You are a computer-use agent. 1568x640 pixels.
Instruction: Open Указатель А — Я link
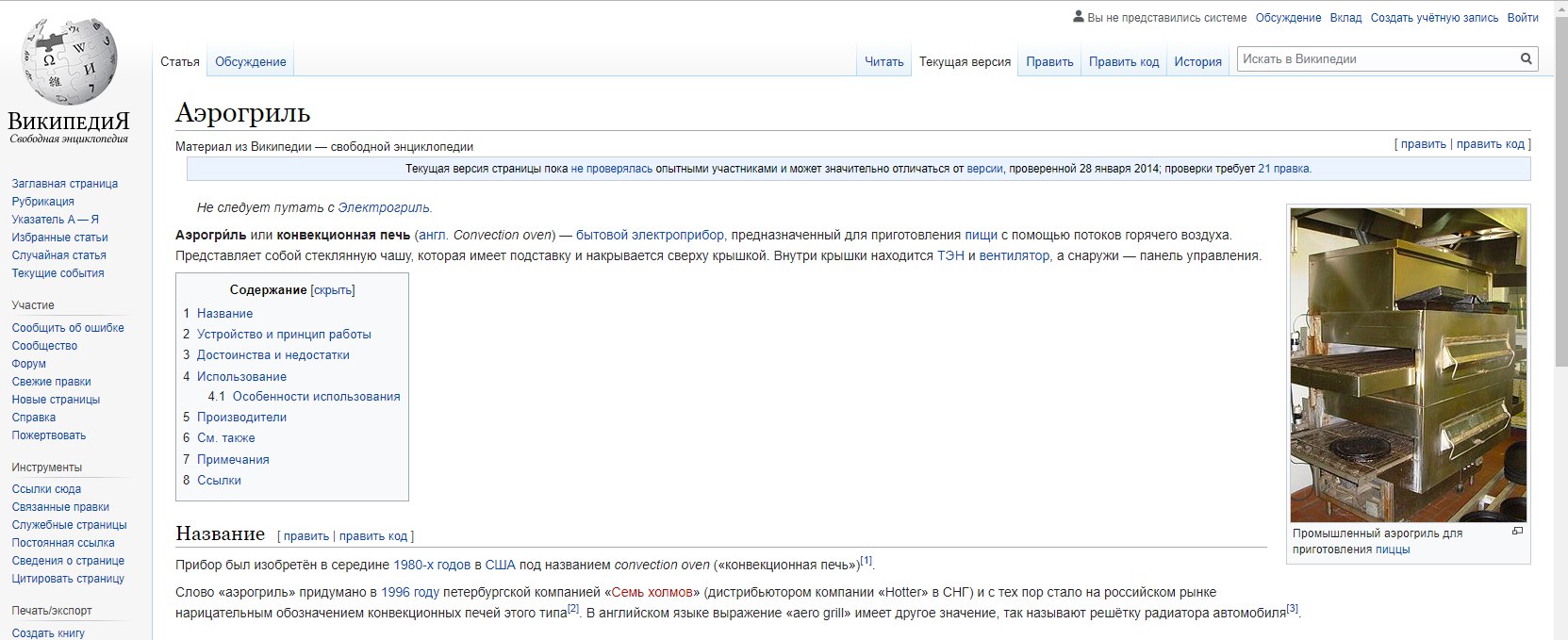[x=56, y=220]
